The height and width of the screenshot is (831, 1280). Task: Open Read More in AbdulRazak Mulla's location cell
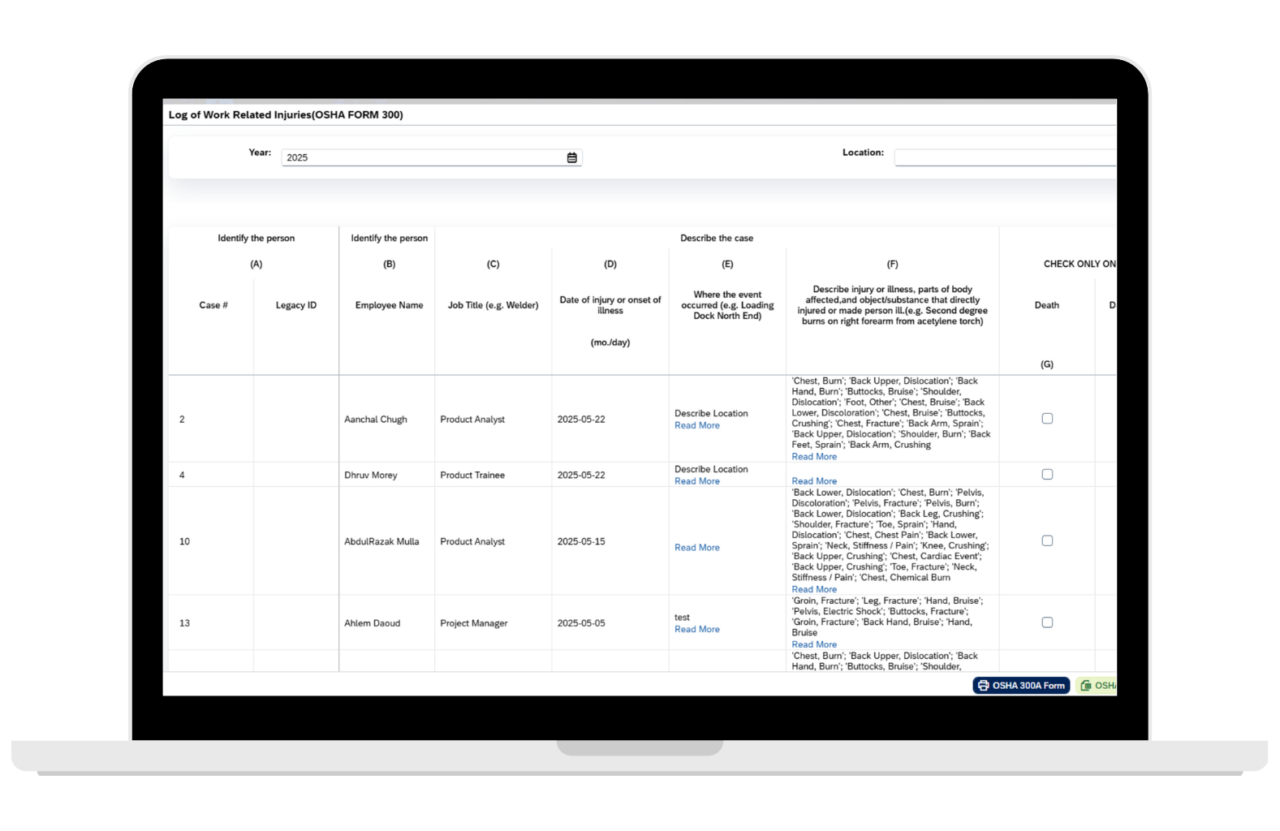tap(697, 548)
